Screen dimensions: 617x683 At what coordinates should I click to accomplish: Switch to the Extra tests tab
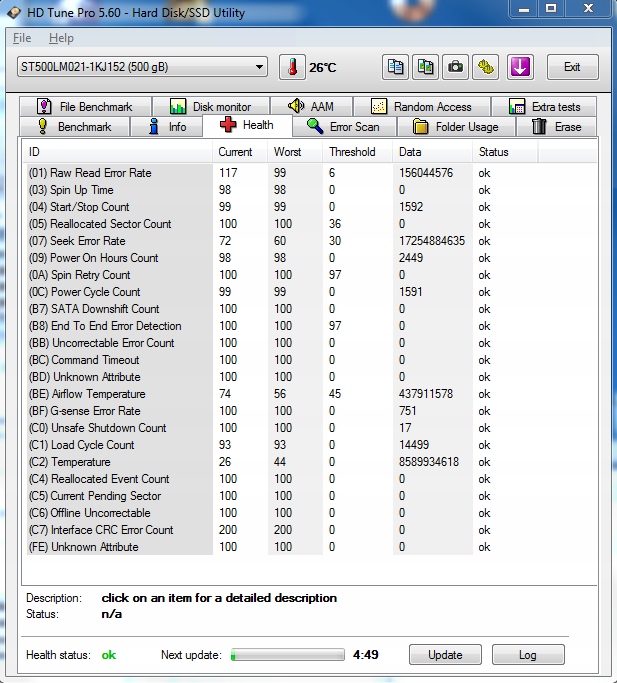point(544,106)
